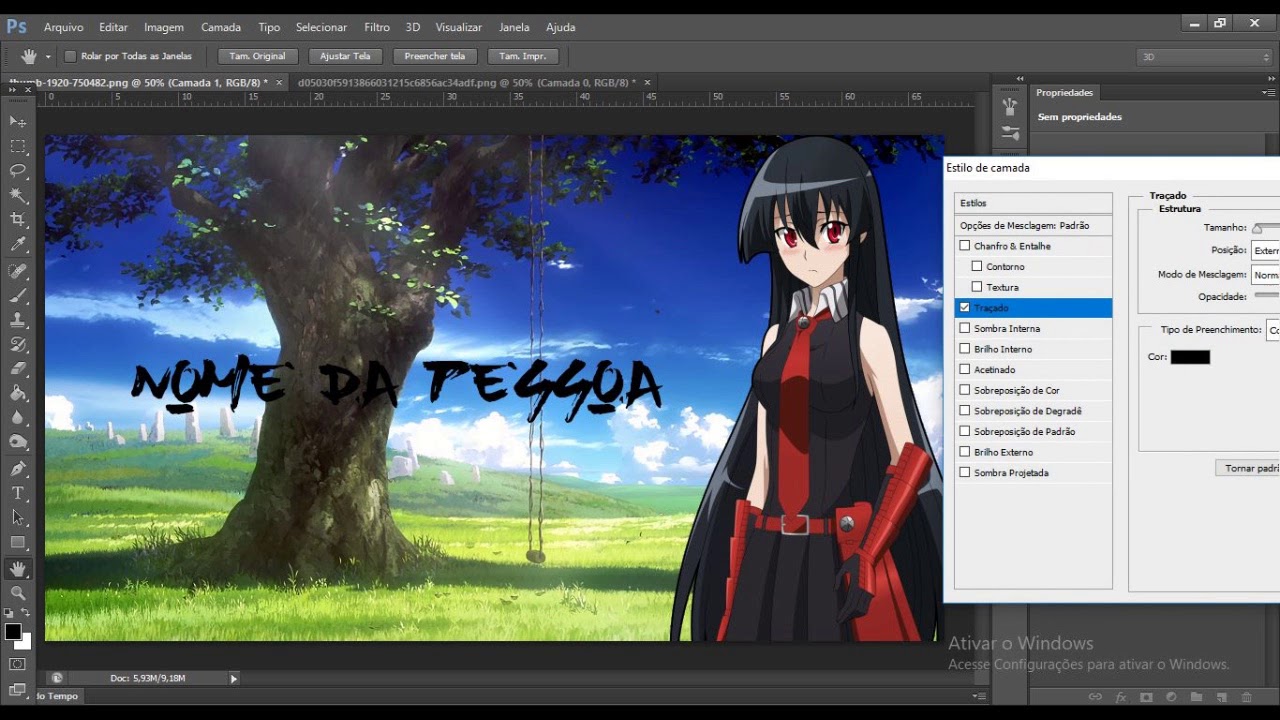Select the Clone Stamp tool
The height and width of the screenshot is (720, 1280).
[x=18, y=320]
